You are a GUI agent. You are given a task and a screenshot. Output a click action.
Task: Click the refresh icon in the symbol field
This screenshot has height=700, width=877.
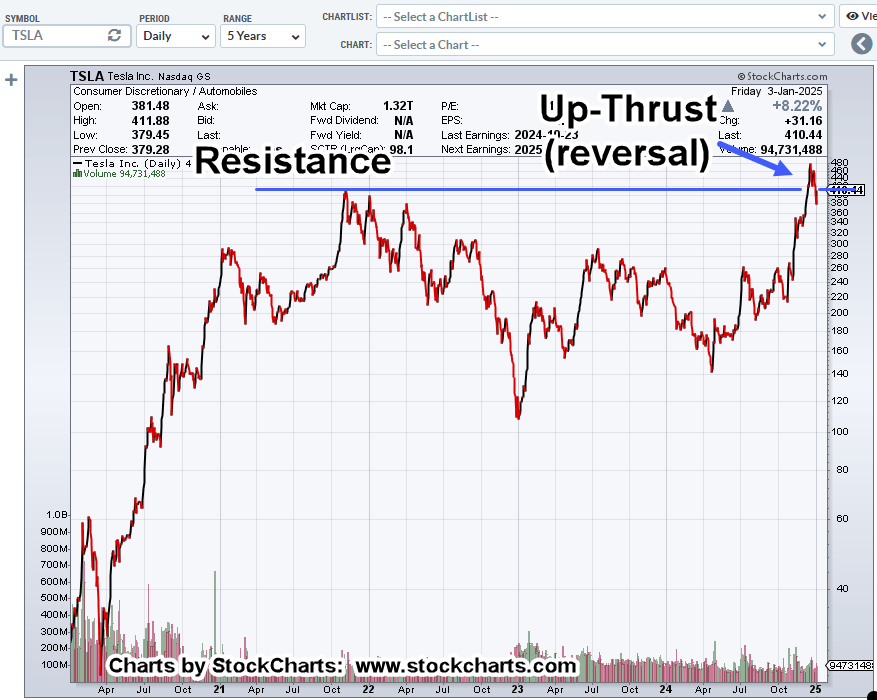coord(115,35)
